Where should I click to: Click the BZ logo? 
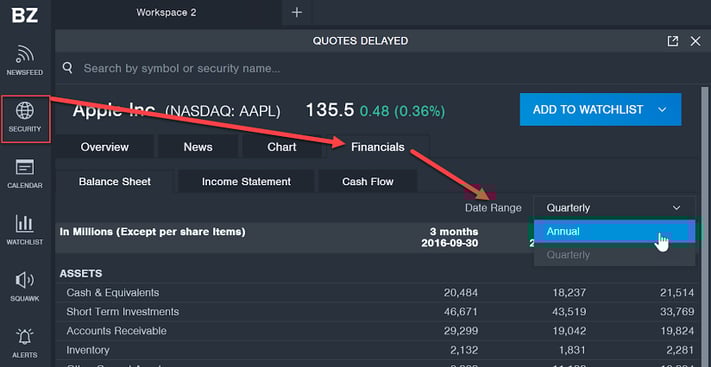click(x=25, y=15)
